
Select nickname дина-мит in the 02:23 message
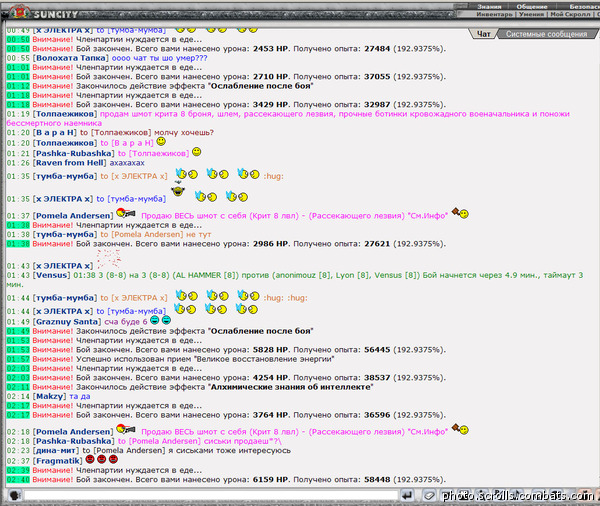[56, 451]
